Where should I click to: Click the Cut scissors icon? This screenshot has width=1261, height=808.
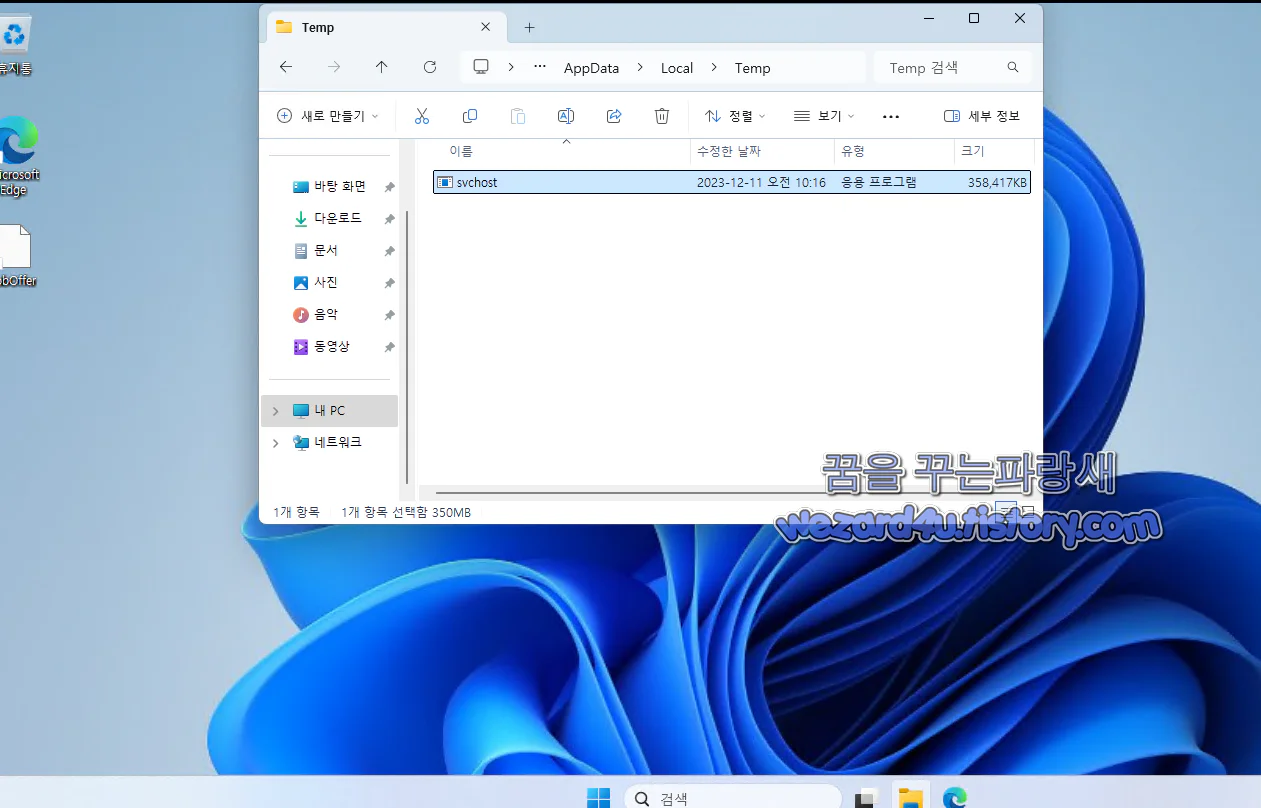point(422,116)
